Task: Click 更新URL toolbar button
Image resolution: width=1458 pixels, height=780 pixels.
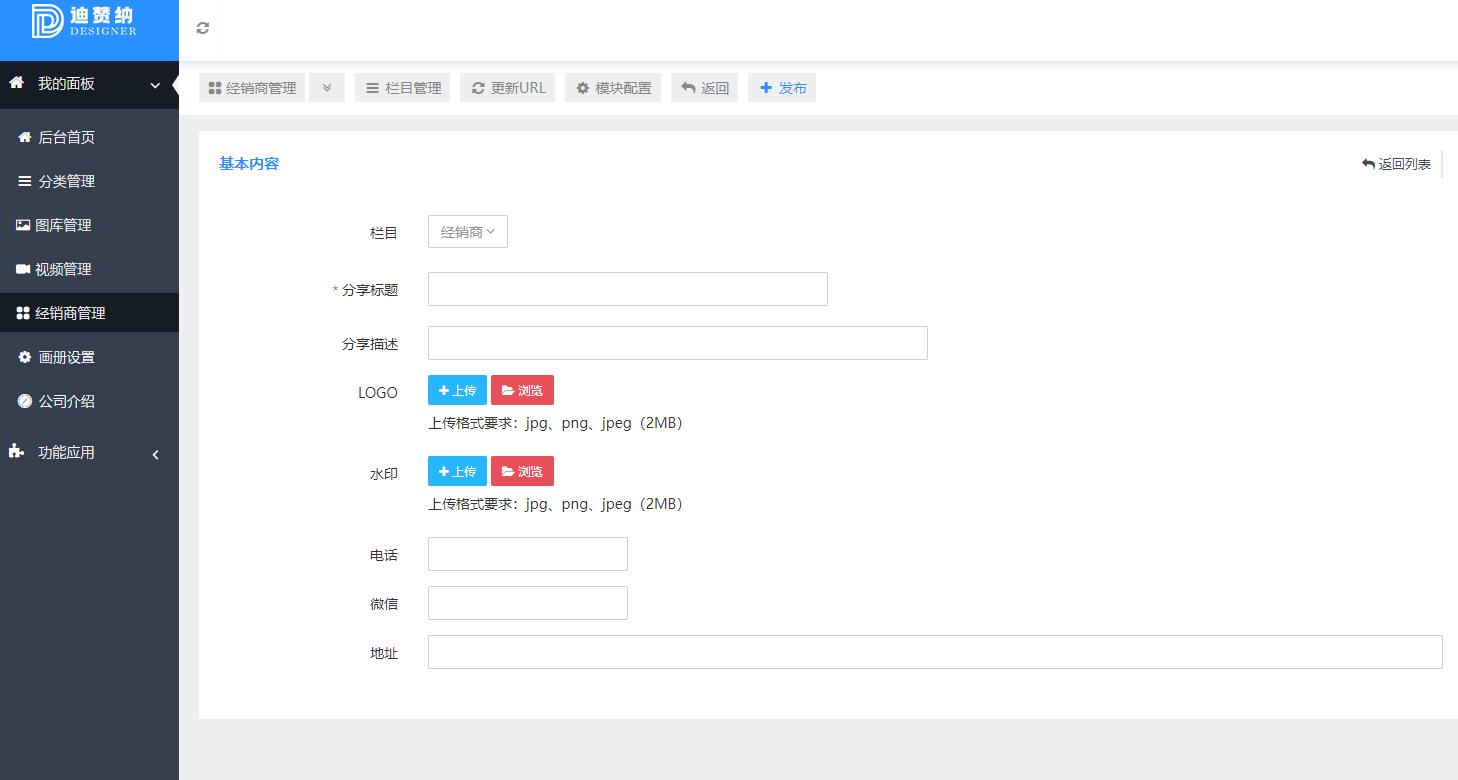Action: tap(507, 88)
